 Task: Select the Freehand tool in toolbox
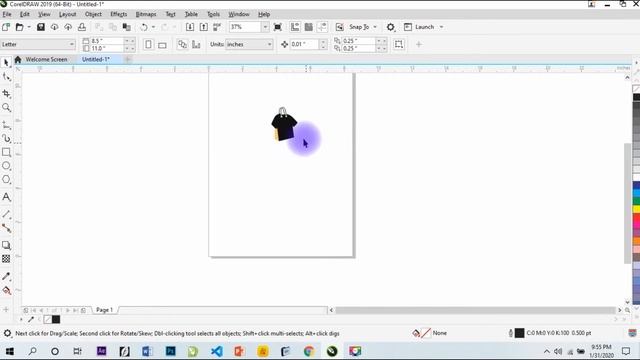[6, 125]
